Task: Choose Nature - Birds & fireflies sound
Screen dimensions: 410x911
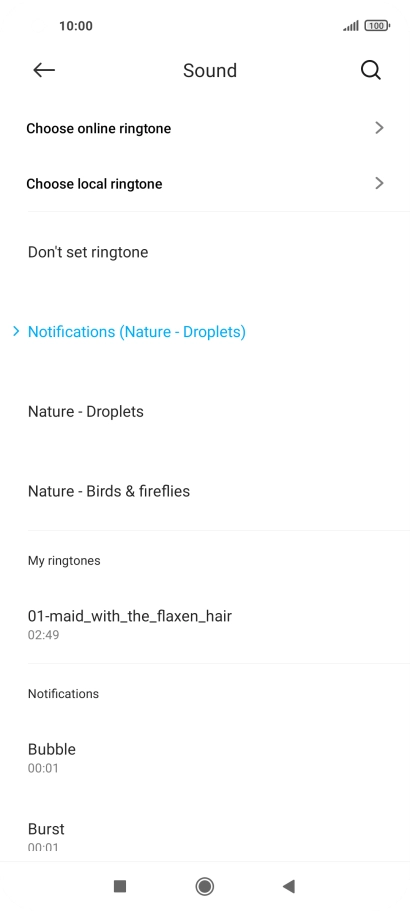Action: [x=205, y=491]
